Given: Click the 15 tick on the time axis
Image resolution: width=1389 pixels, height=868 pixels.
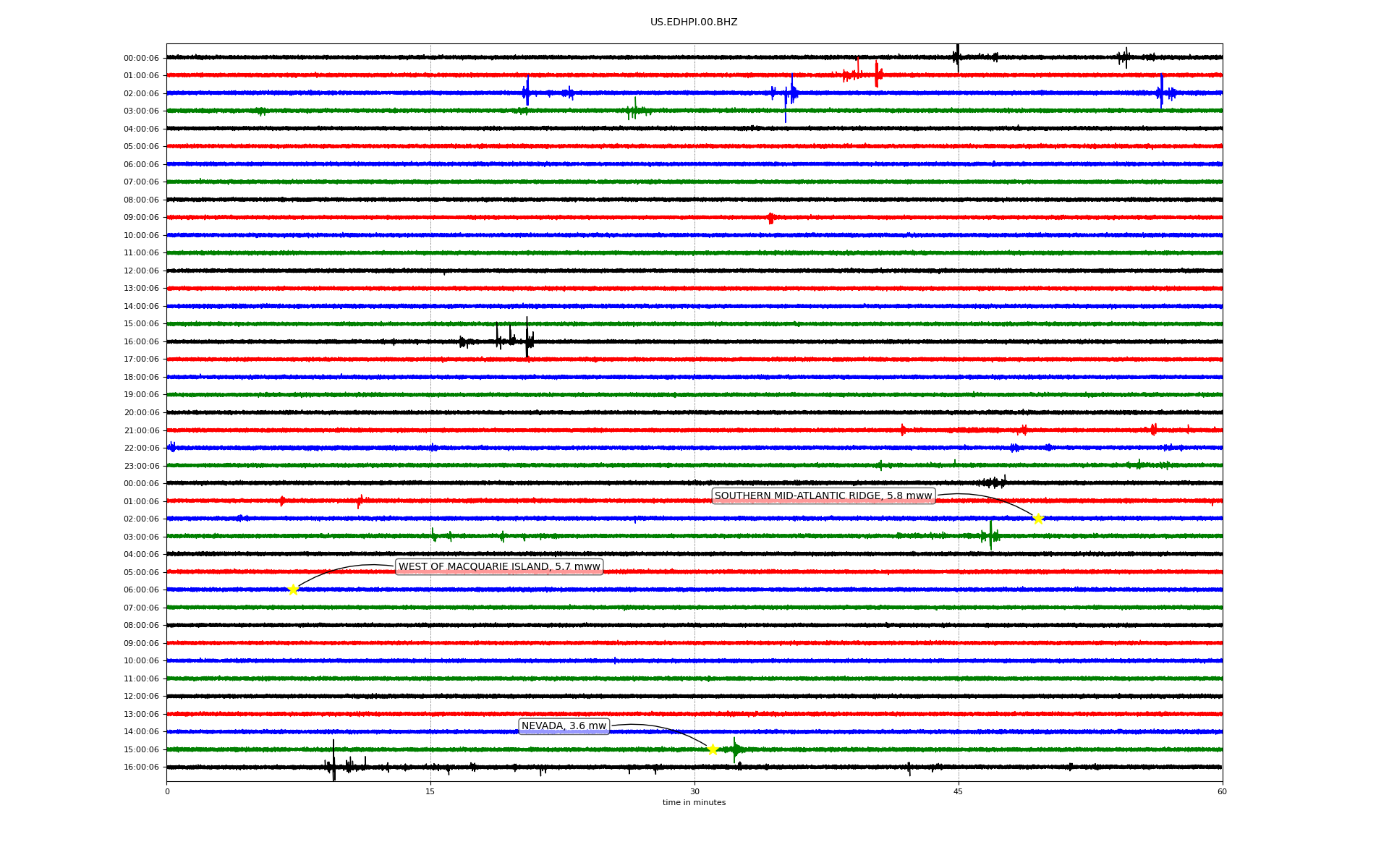Looking at the screenshot, I should click(x=430, y=791).
